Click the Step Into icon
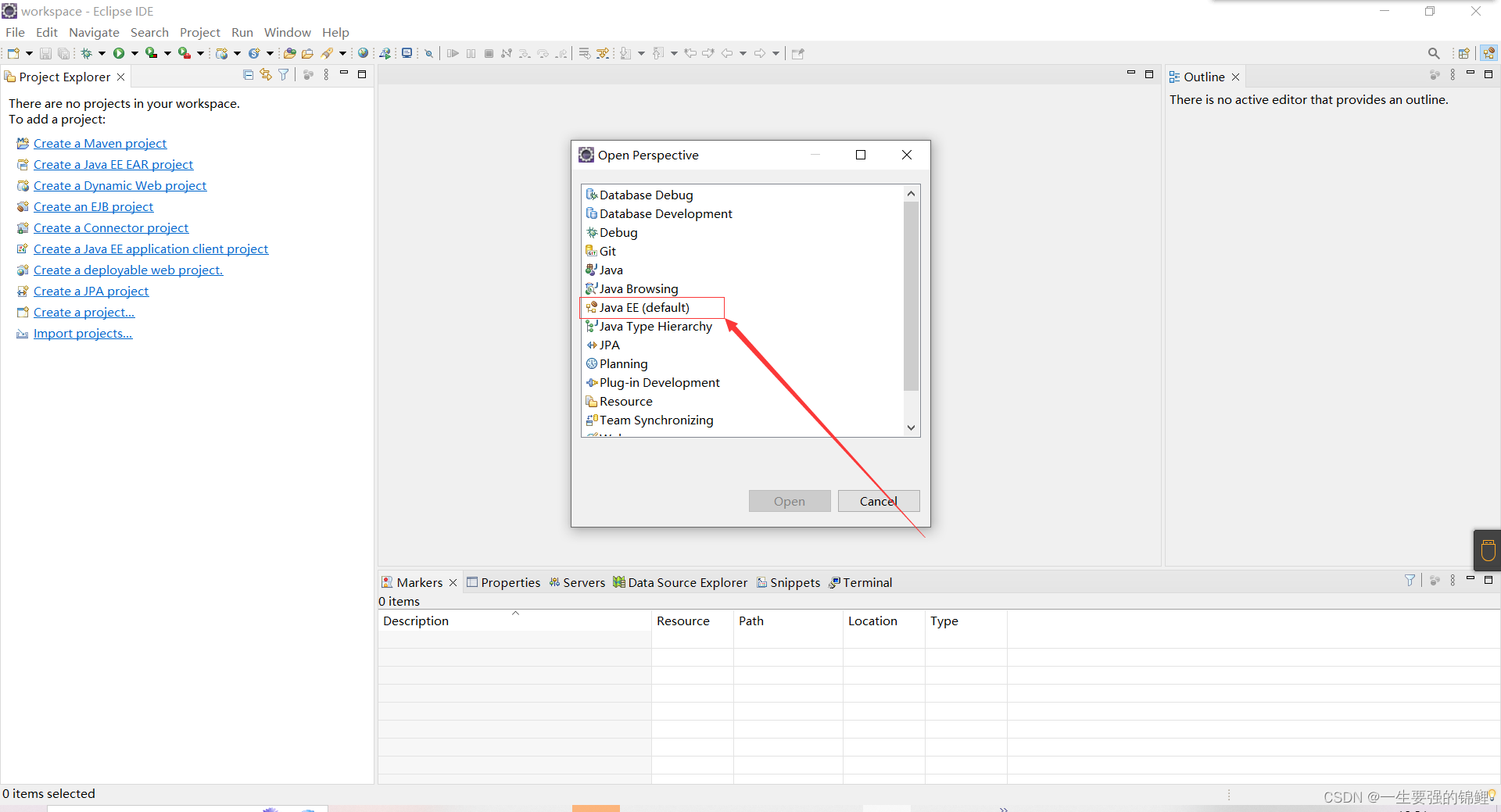Viewport: 1501px width, 812px height. [x=525, y=53]
